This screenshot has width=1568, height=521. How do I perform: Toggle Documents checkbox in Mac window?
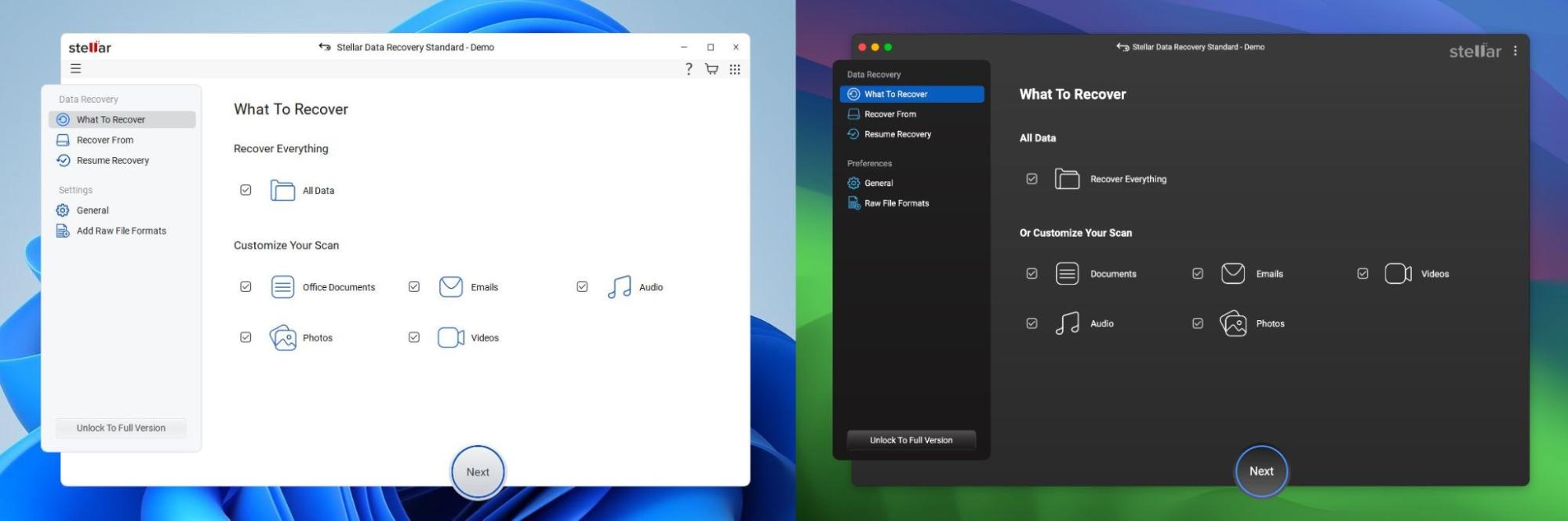point(1031,274)
